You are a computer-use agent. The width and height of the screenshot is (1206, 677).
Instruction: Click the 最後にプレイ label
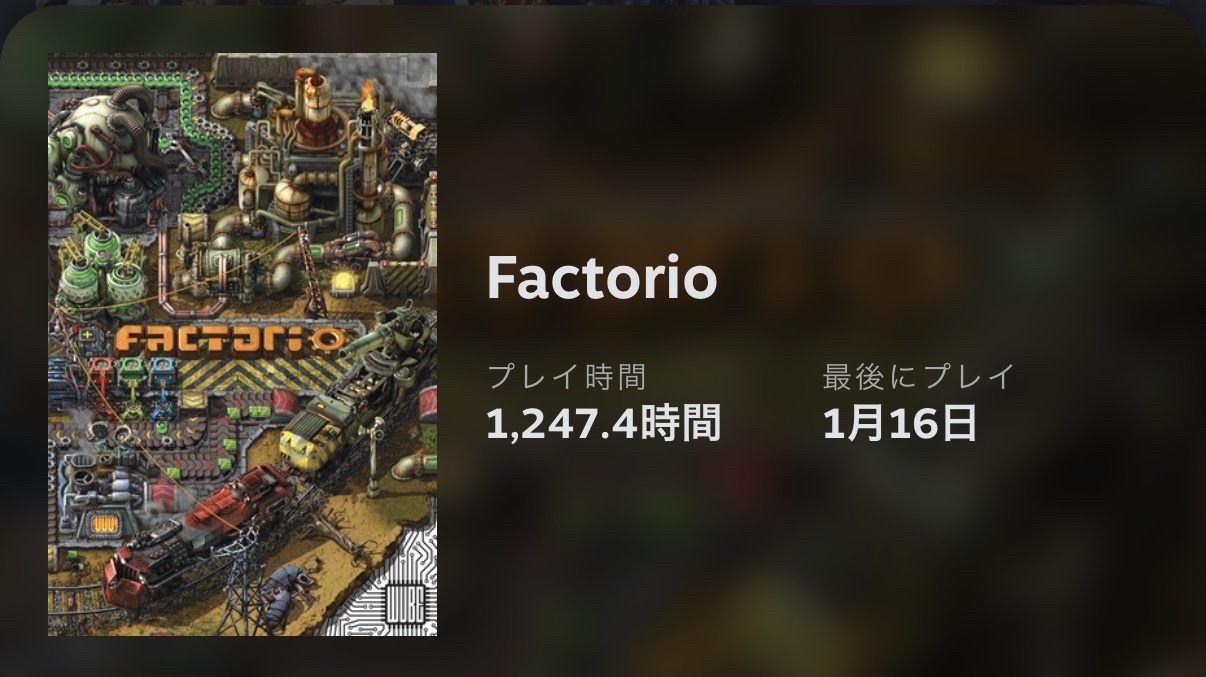click(919, 377)
